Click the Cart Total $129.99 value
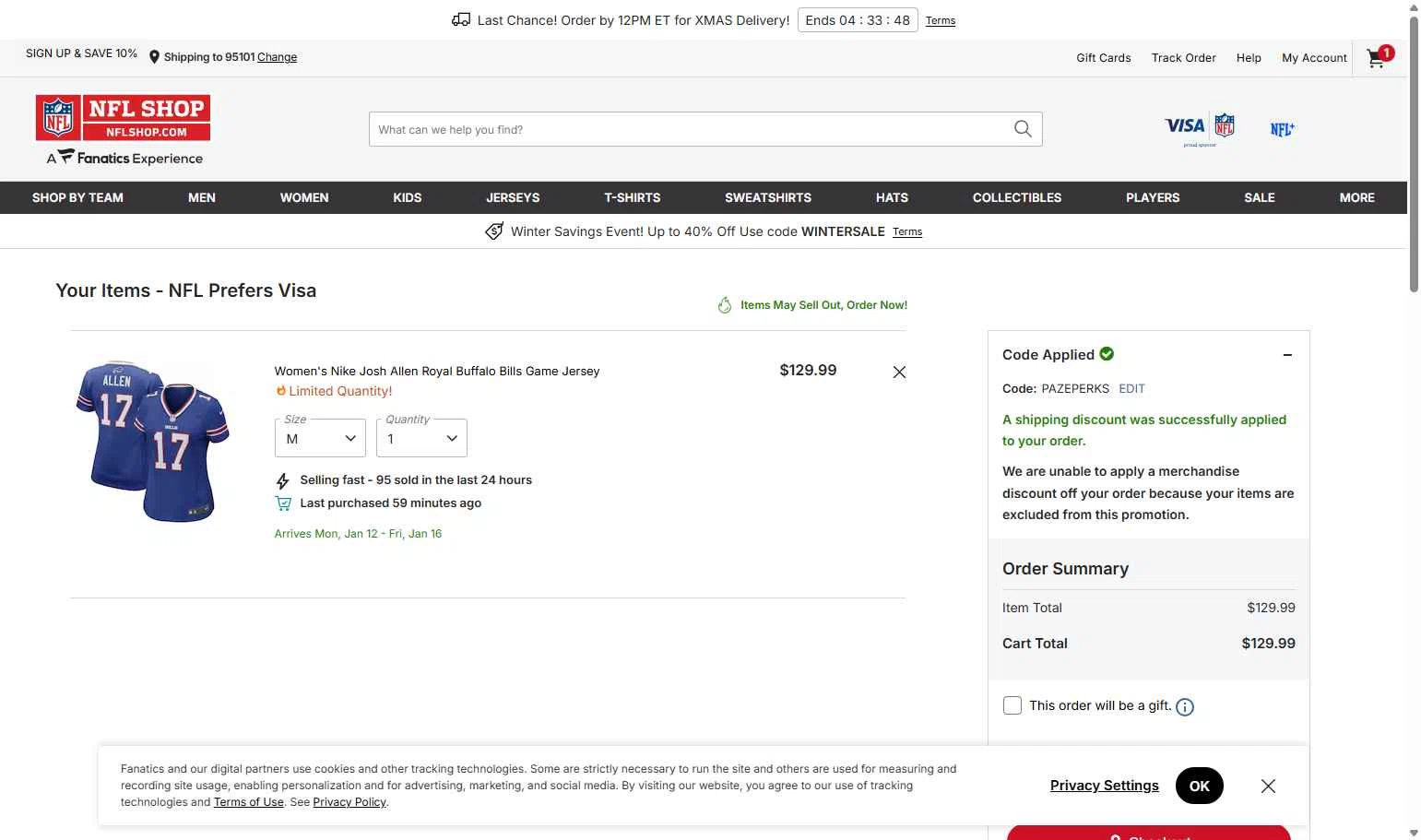Viewport: 1421px width, 840px height. tap(1268, 644)
